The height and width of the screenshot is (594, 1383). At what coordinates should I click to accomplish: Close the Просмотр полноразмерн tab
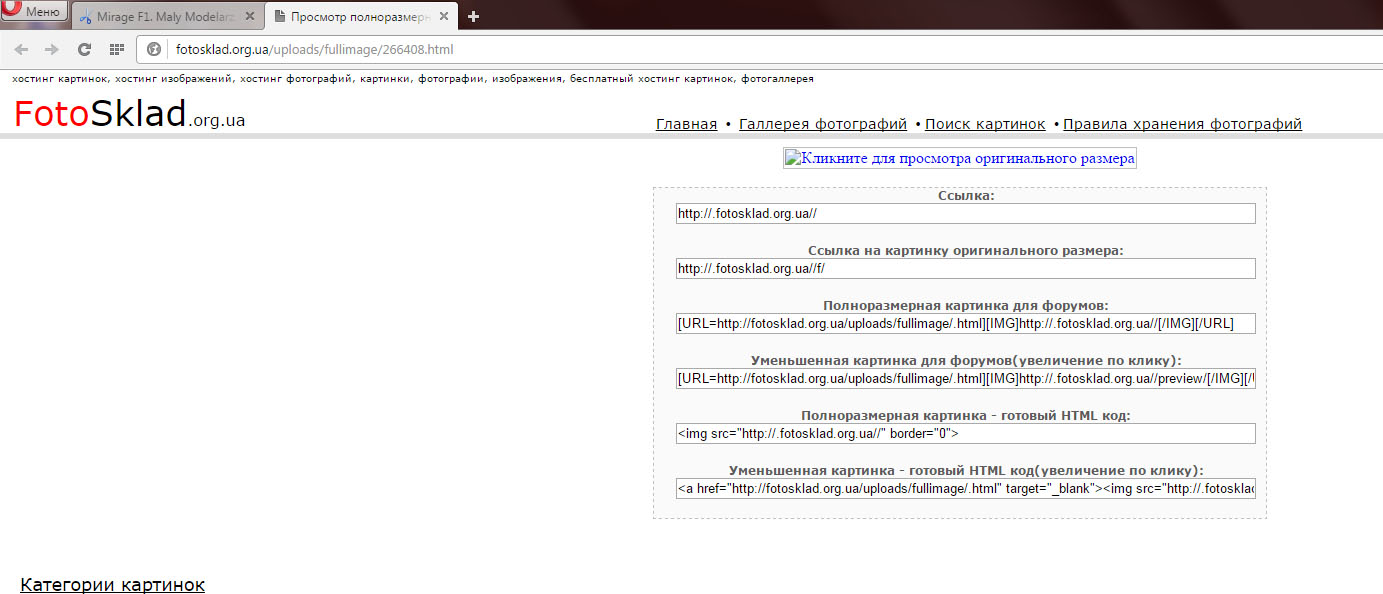click(446, 16)
